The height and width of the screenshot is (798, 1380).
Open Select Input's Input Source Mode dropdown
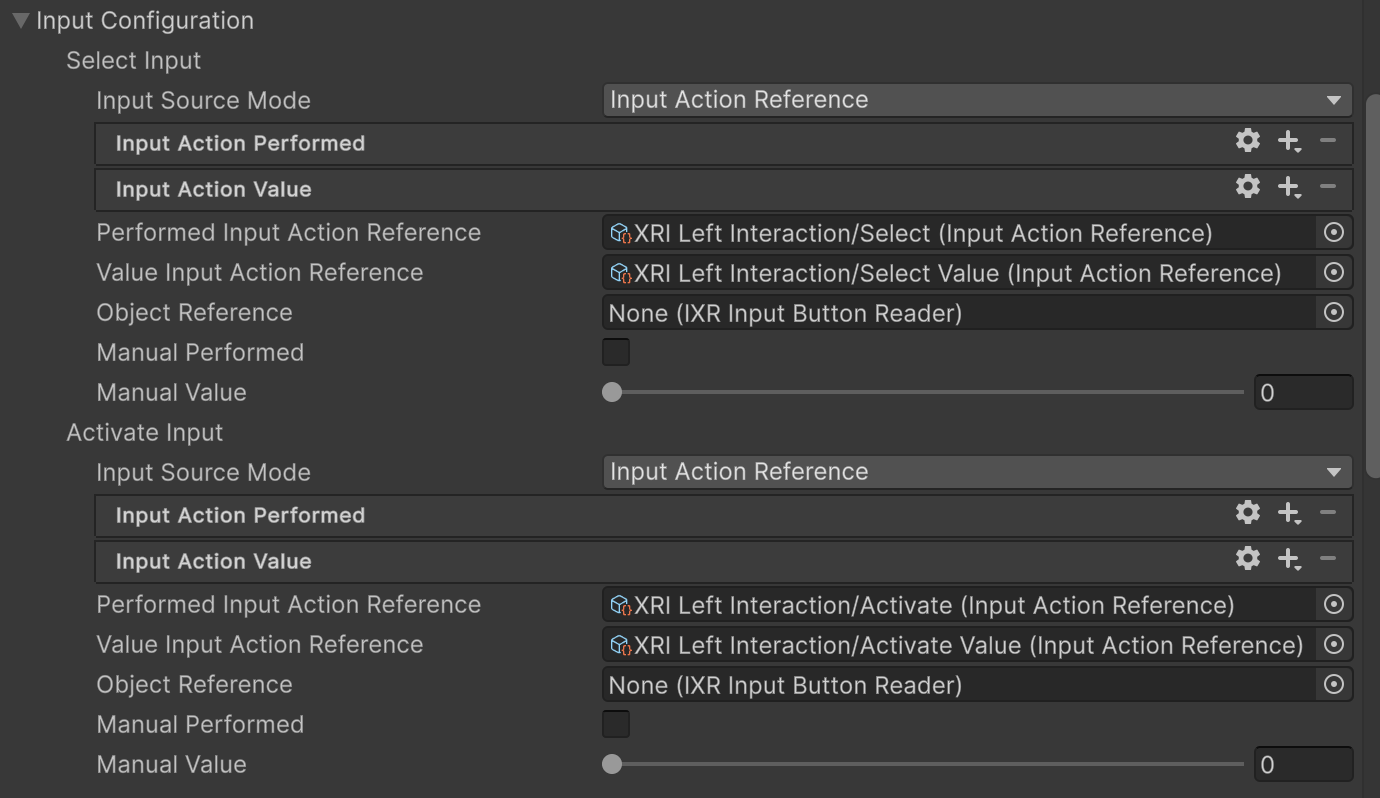(x=976, y=100)
